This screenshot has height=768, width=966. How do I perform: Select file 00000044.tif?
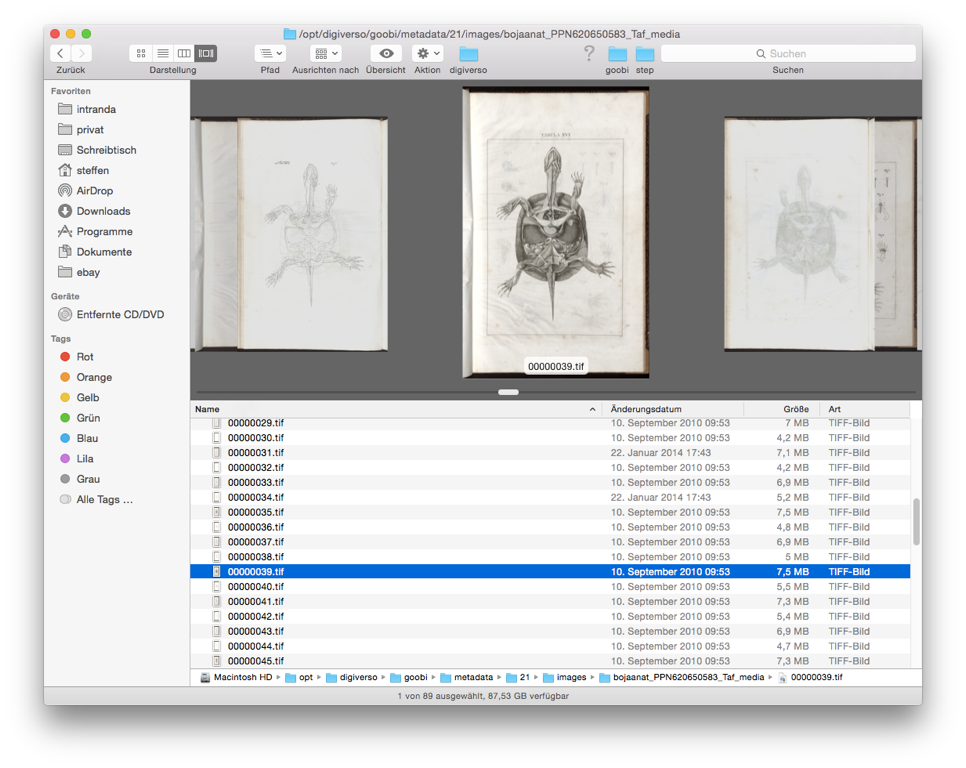pyautogui.click(x=550, y=646)
